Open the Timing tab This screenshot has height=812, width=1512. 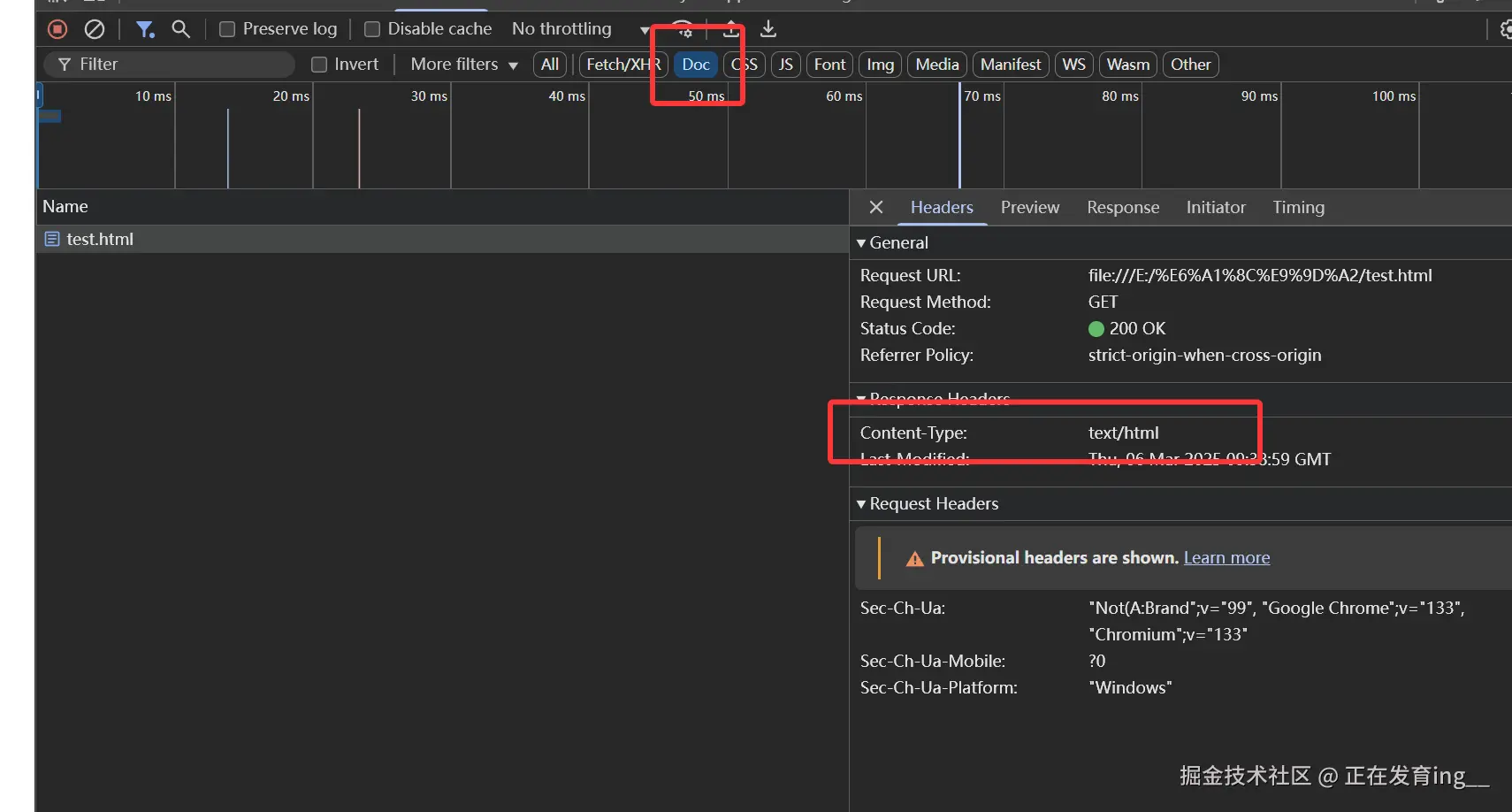1298,207
